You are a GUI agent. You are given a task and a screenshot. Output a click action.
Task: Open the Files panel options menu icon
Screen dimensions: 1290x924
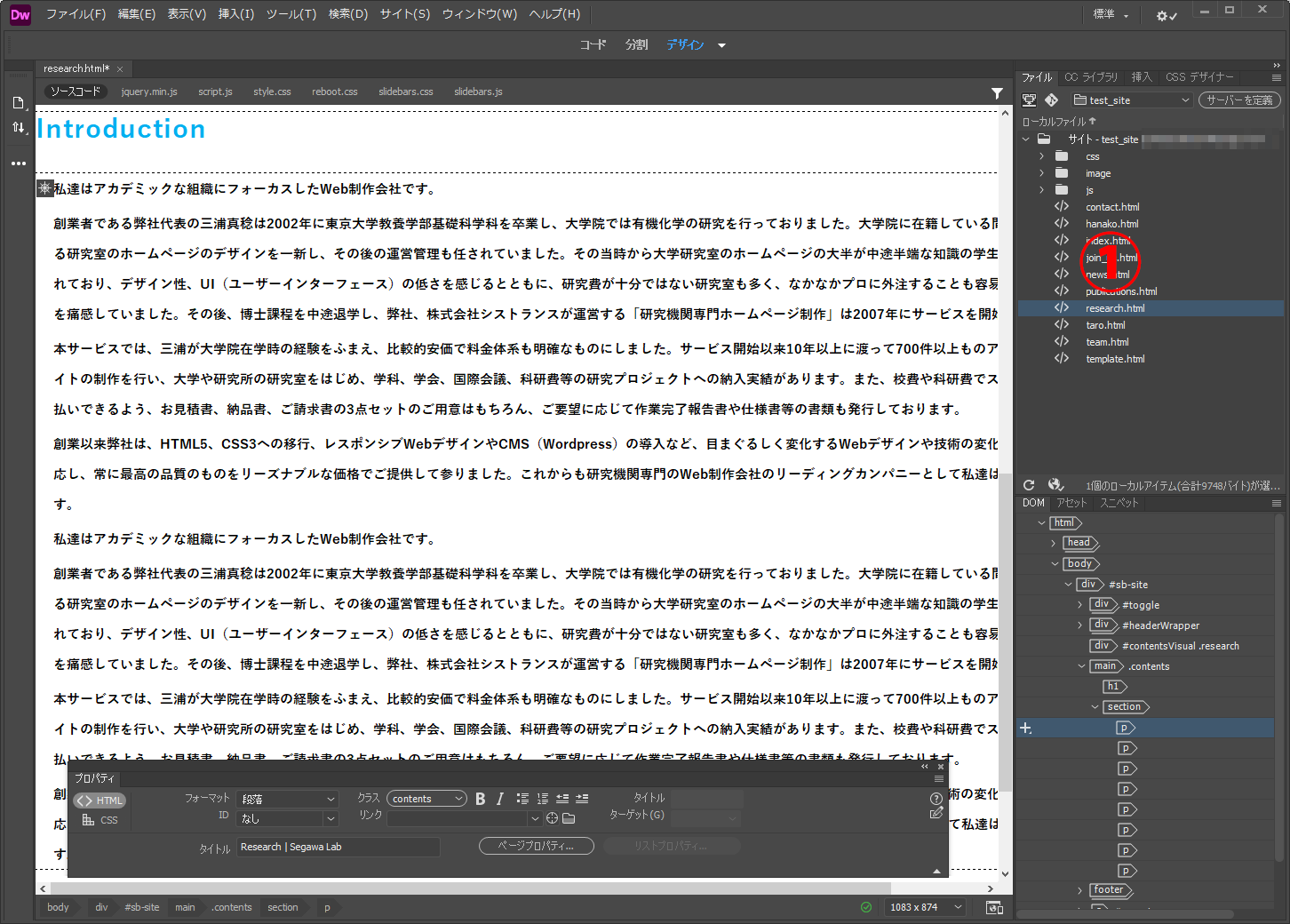coord(1277,77)
